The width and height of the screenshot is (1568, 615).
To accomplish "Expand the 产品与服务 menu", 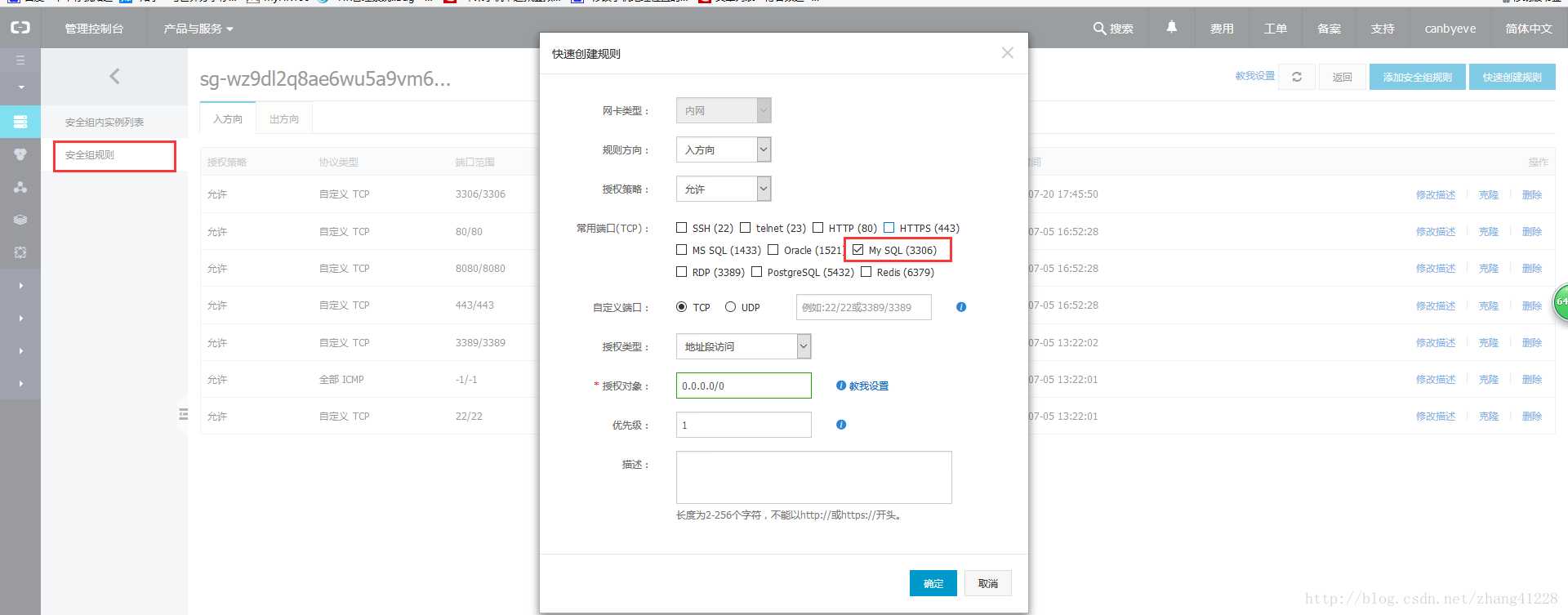I will [x=198, y=29].
